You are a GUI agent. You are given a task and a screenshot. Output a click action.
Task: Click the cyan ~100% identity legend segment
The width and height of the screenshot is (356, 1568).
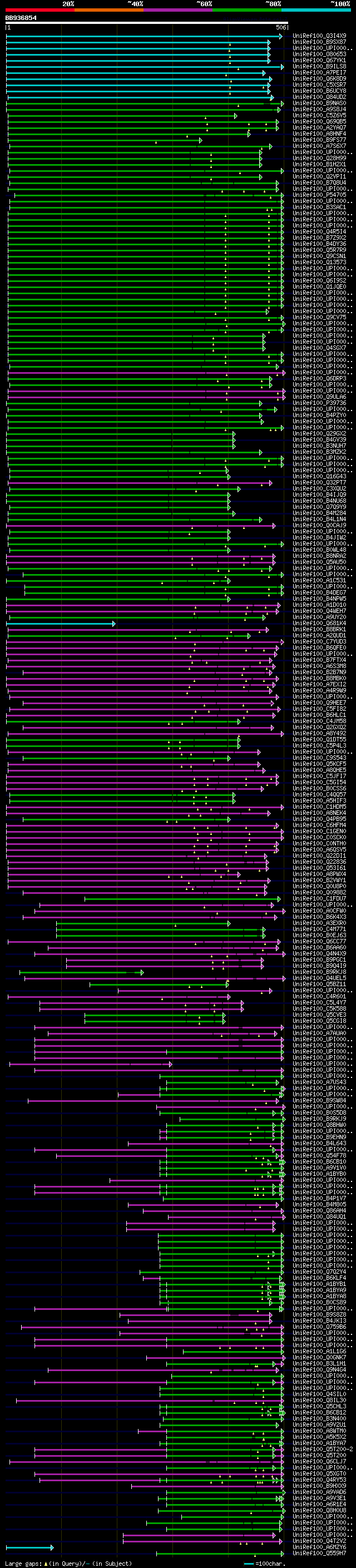(316, 11)
